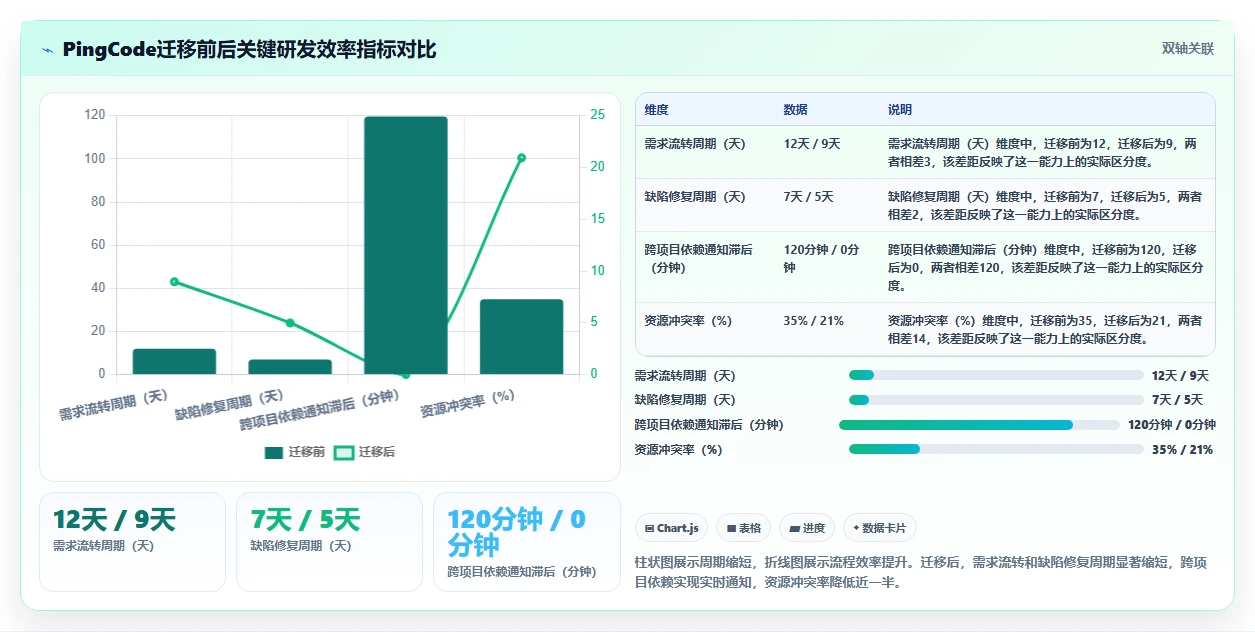
Task: Click the title 'PingCode迁移前后关键研发效率指标对比'
Action: click(x=249, y=50)
